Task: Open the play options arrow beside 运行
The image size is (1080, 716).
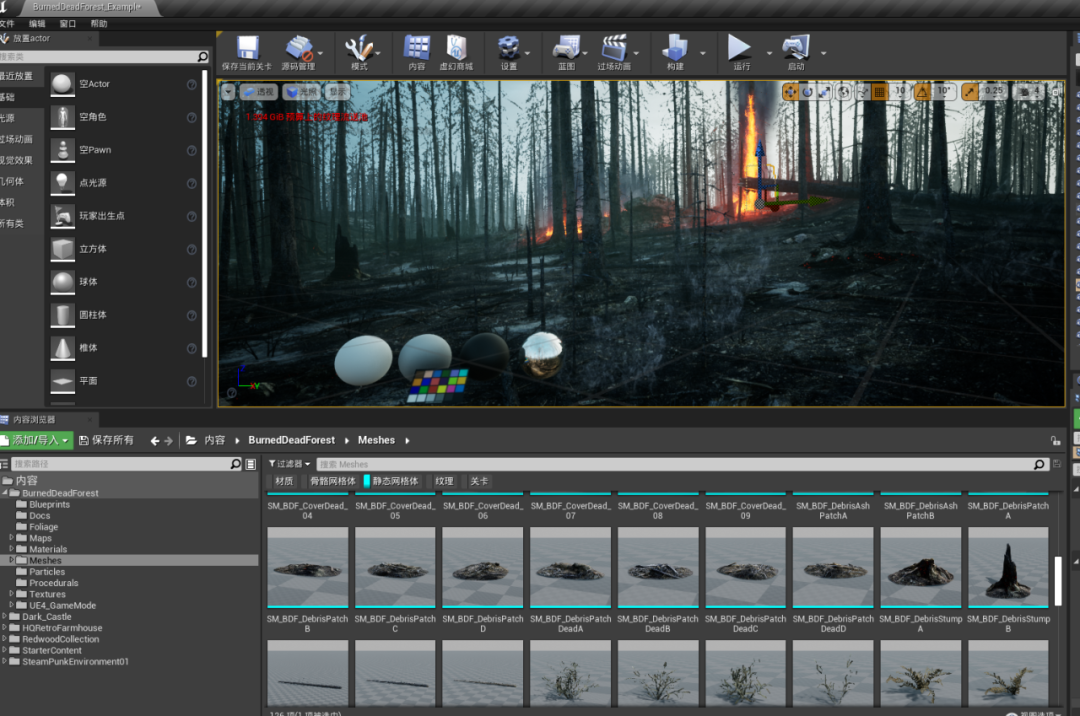Action: tap(769, 53)
